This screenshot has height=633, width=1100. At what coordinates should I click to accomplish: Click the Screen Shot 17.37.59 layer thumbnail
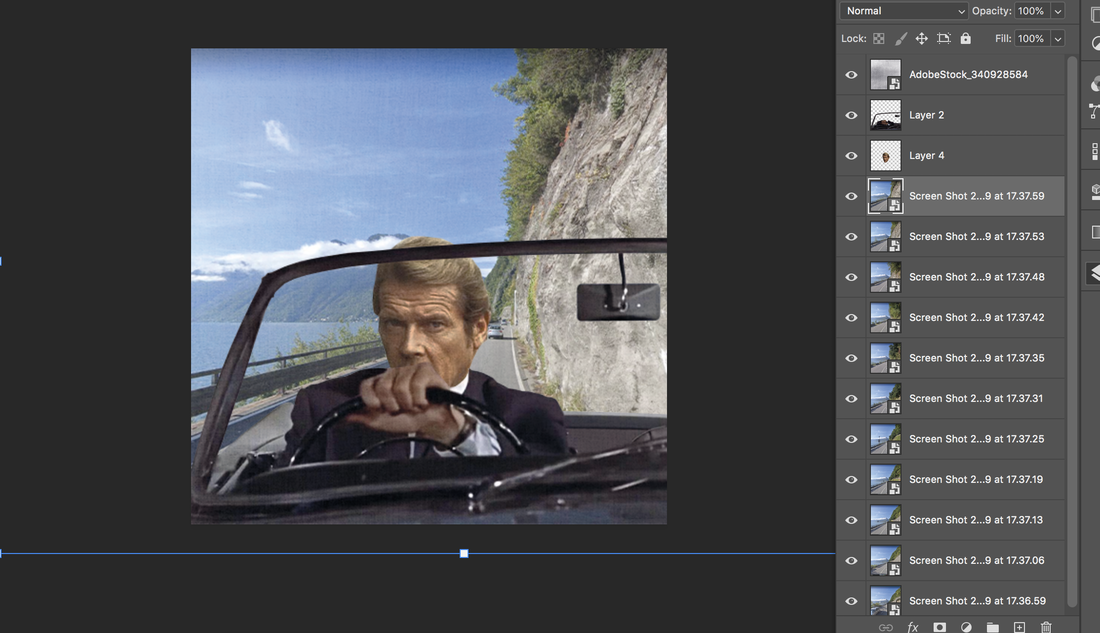click(885, 196)
